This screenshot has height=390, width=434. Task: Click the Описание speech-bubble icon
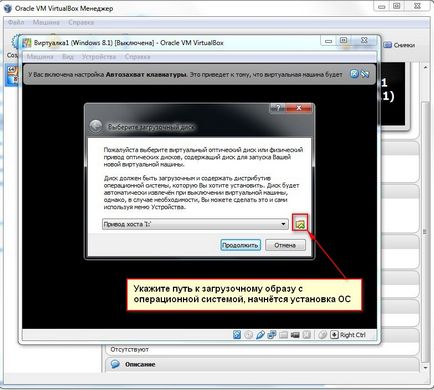point(115,364)
